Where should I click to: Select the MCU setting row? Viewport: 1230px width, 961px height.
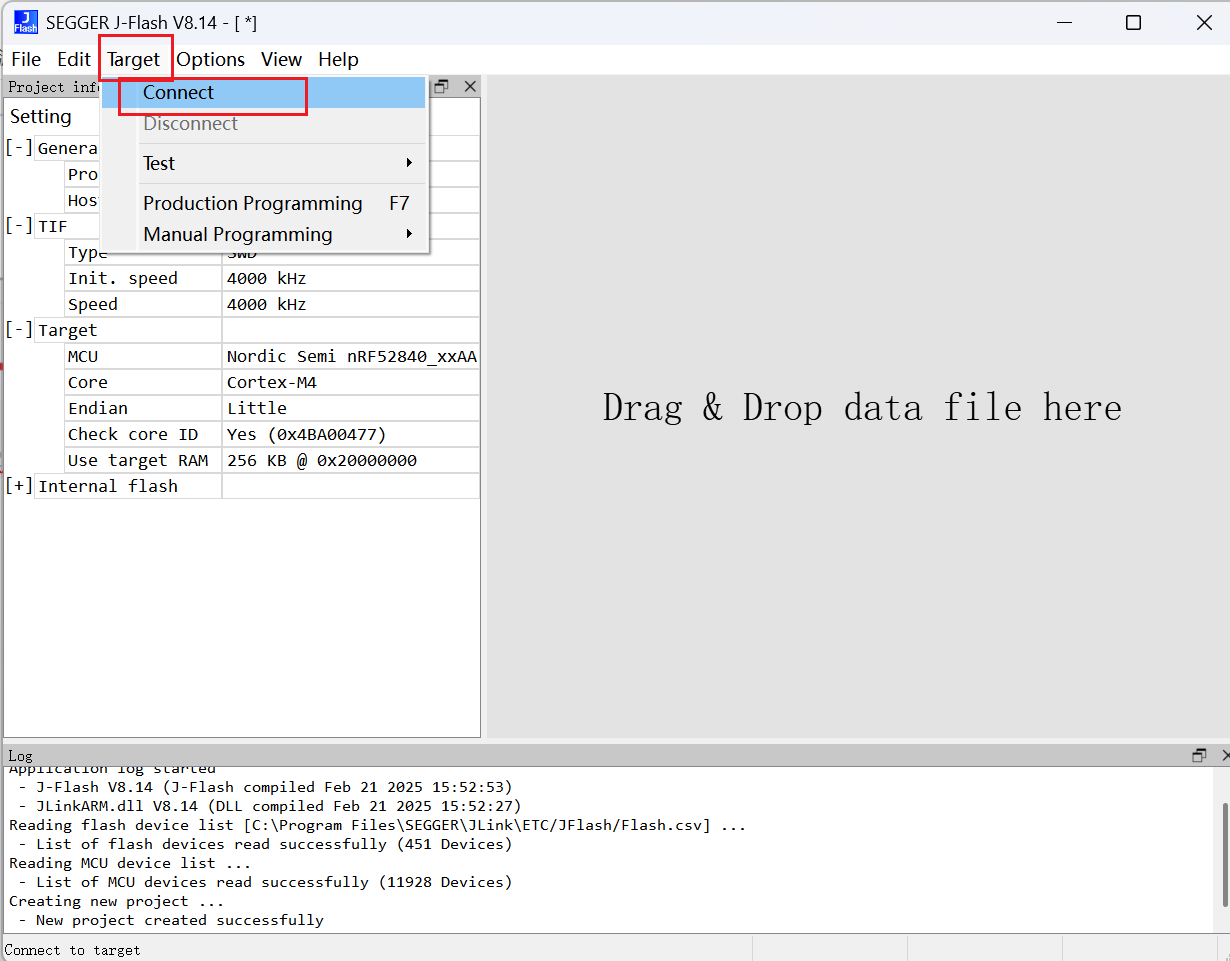(x=272, y=356)
